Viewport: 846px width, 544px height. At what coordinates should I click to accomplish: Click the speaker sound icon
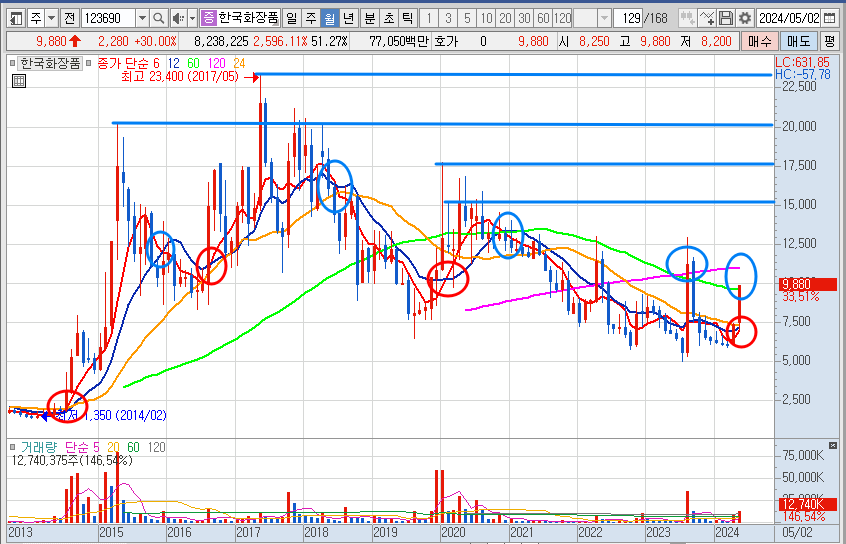pyautogui.click(x=178, y=18)
